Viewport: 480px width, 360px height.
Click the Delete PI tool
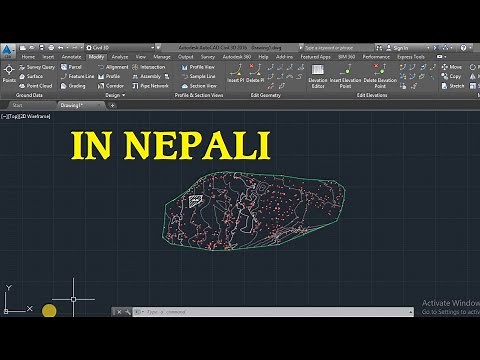point(255,73)
